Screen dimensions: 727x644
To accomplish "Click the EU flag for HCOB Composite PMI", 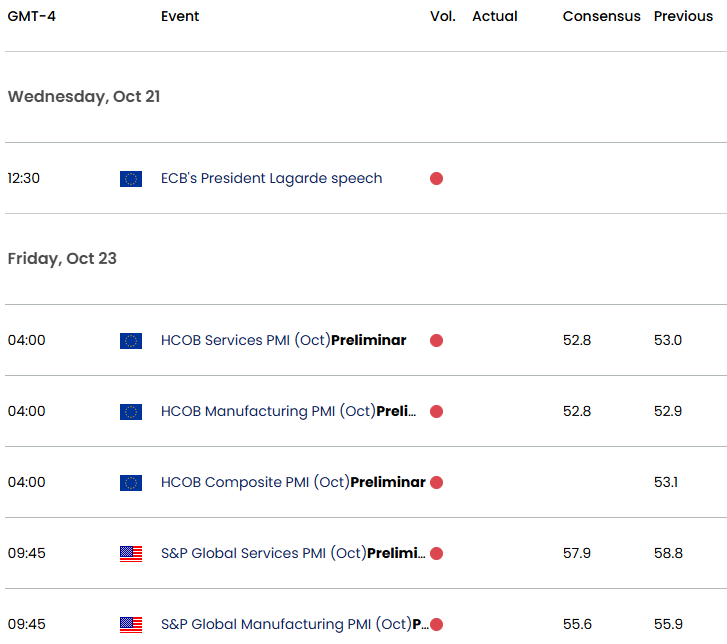I will [x=131, y=482].
